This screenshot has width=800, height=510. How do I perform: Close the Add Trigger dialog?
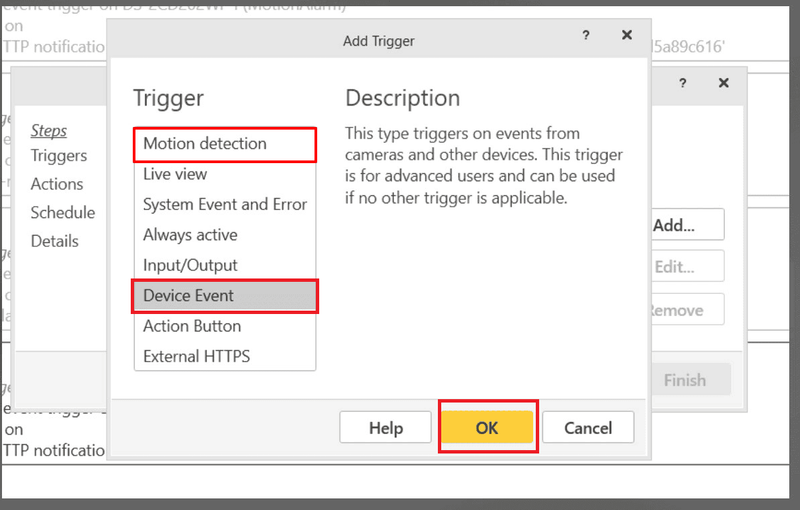pos(627,35)
